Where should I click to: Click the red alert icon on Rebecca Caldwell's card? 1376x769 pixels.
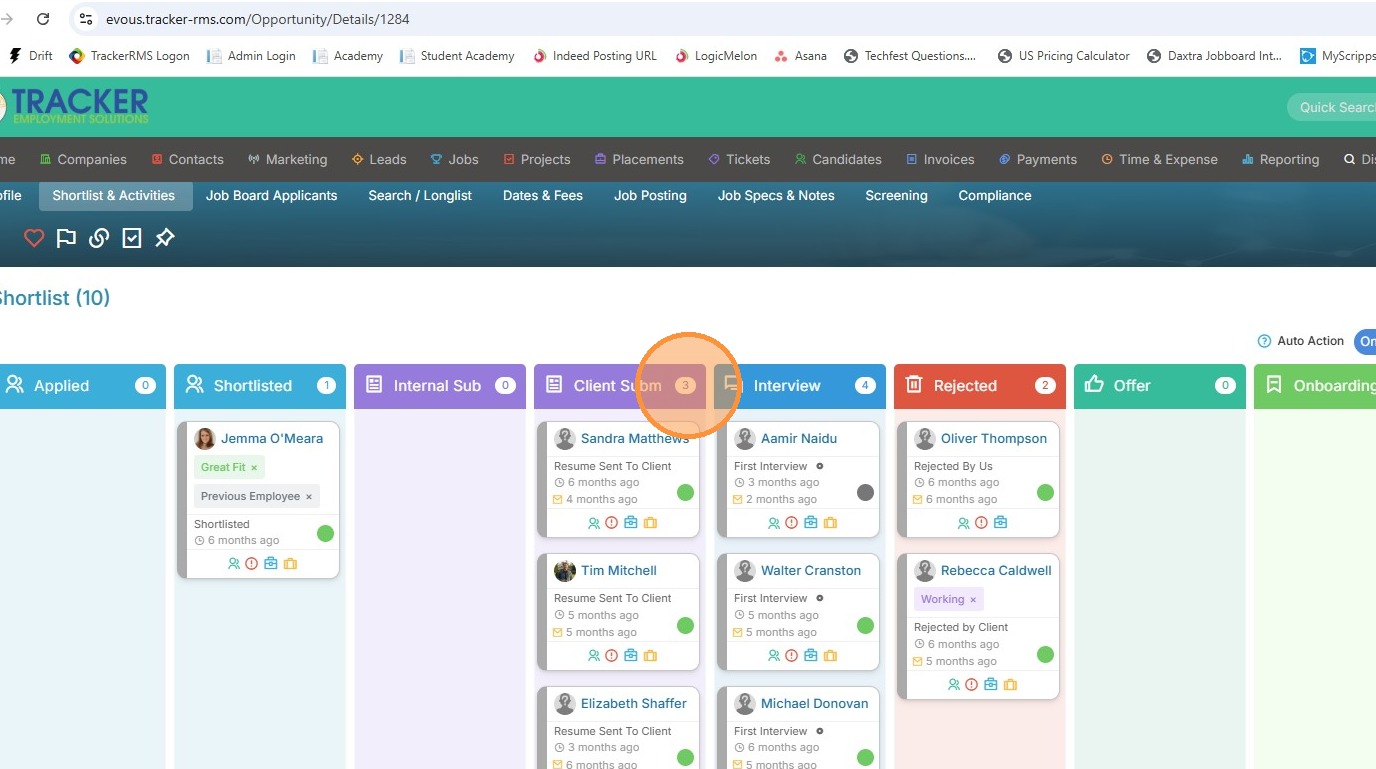click(x=972, y=685)
